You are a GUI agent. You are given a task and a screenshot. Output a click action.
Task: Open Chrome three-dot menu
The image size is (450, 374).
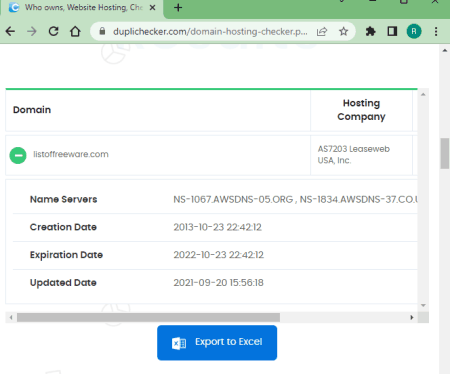(x=436, y=32)
